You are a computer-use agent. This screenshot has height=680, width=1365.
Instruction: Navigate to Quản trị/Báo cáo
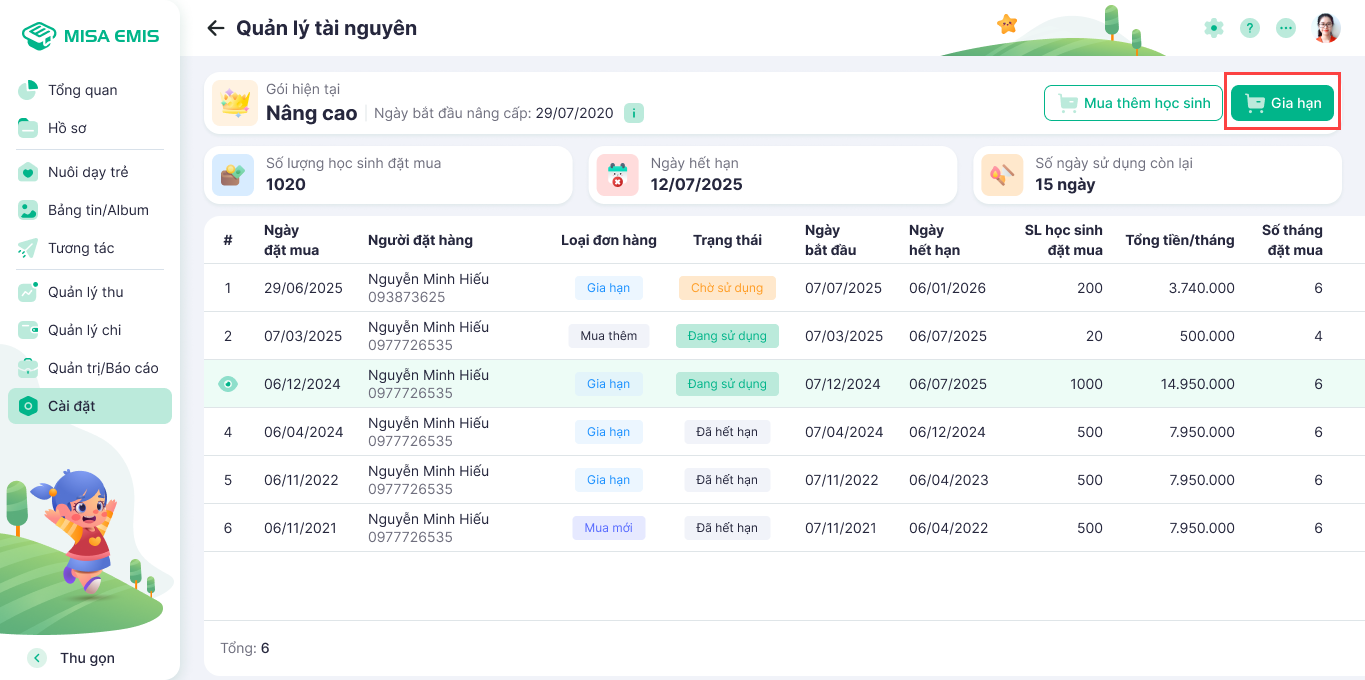click(103, 368)
